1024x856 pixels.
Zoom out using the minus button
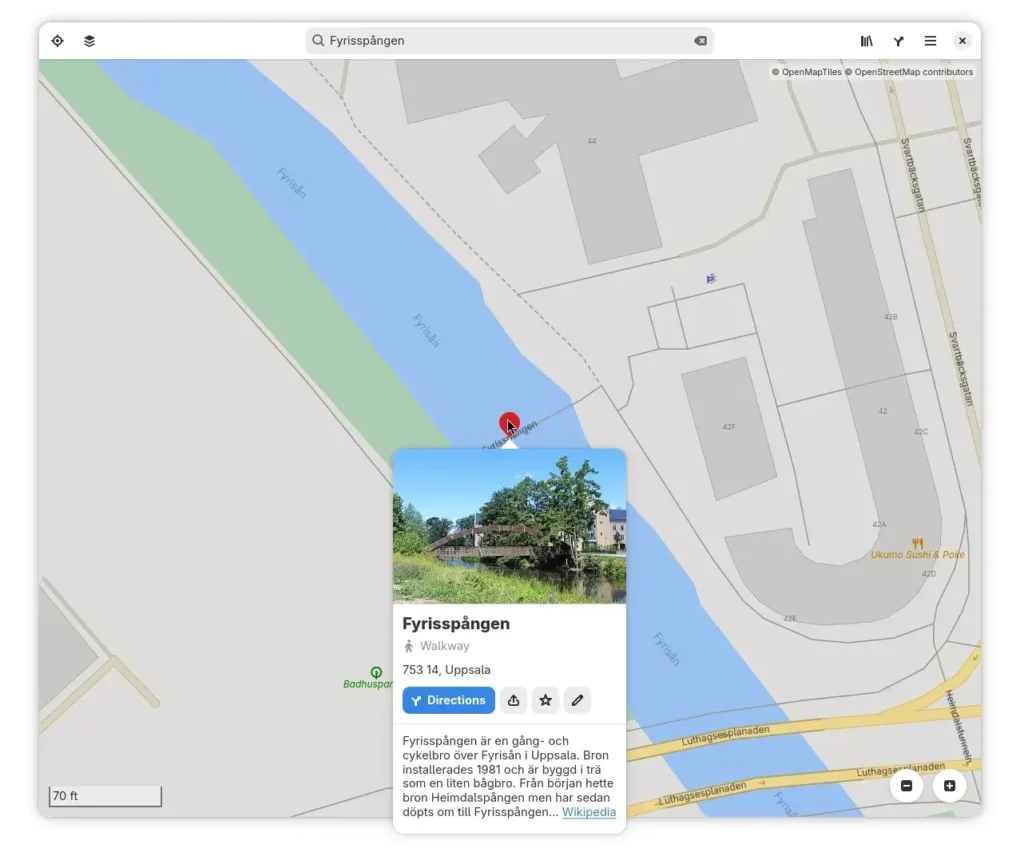coord(906,786)
